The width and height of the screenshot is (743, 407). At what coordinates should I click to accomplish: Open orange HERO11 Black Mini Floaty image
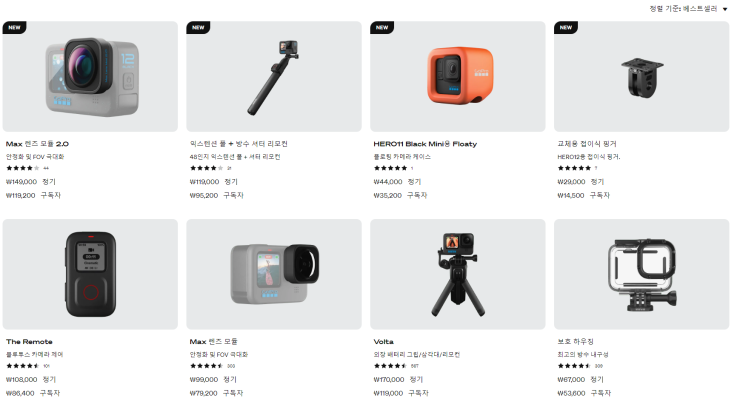click(458, 76)
